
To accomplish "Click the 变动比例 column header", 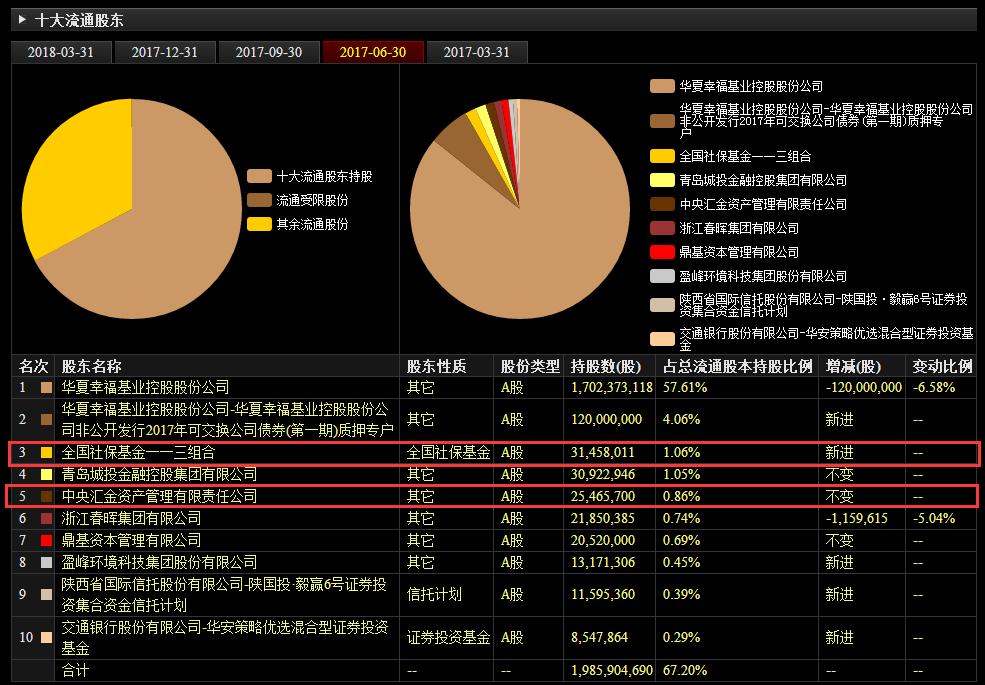I will [x=942, y=366].
